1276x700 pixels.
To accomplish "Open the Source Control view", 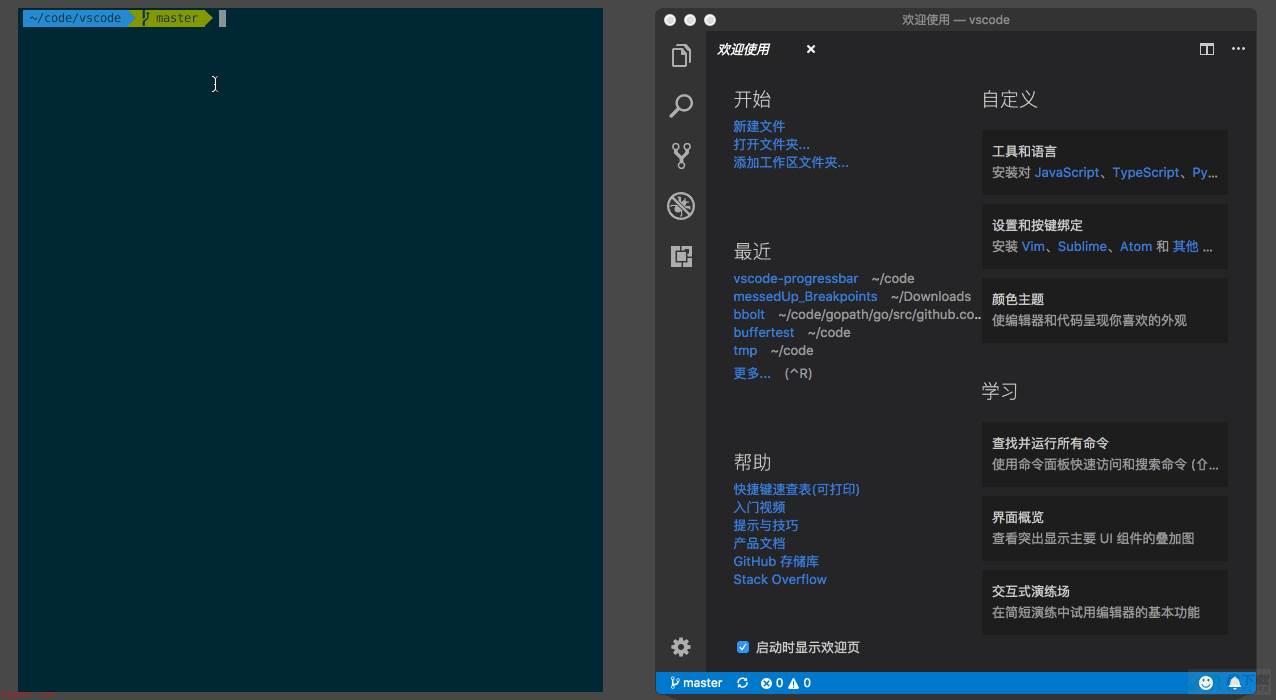I will coord(681,155).
